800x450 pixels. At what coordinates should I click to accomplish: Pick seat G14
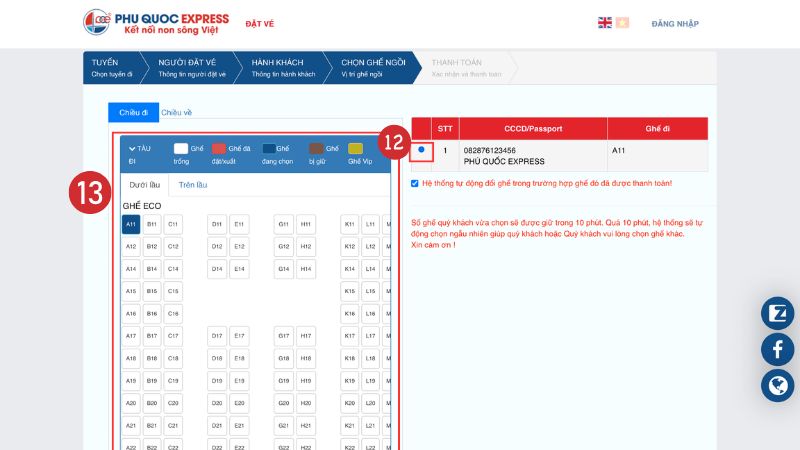point(284,269)
